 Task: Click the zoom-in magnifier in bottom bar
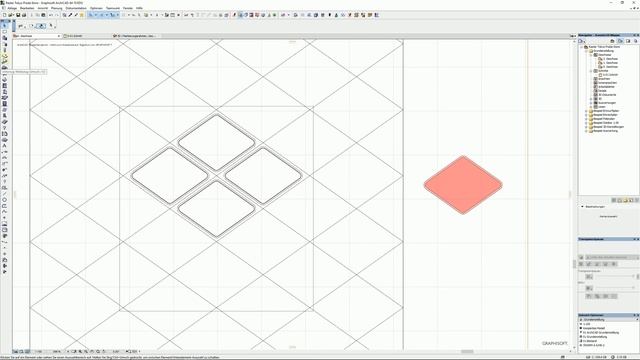[x=80, y=351]
